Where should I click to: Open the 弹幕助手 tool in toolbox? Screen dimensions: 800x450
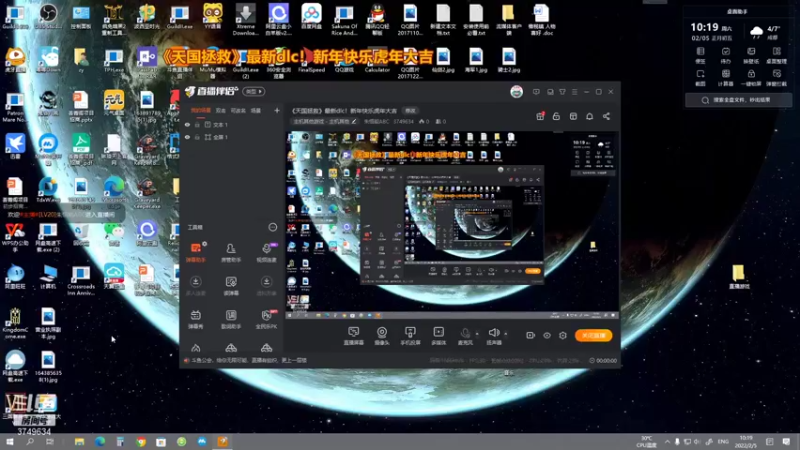coord(195,252)
